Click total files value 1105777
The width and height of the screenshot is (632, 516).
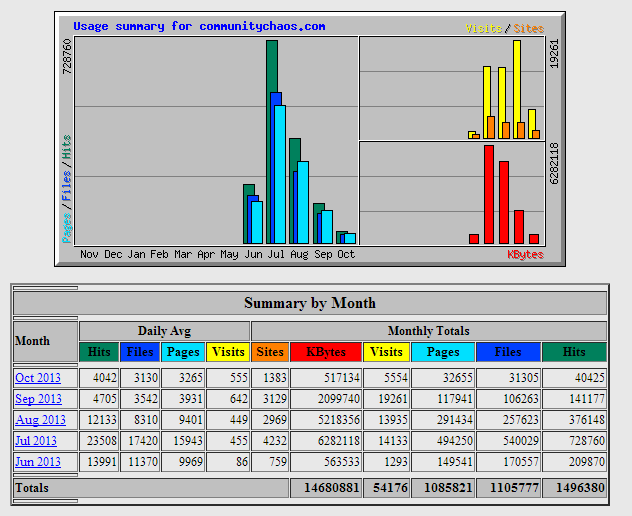[x=508, y=488]
